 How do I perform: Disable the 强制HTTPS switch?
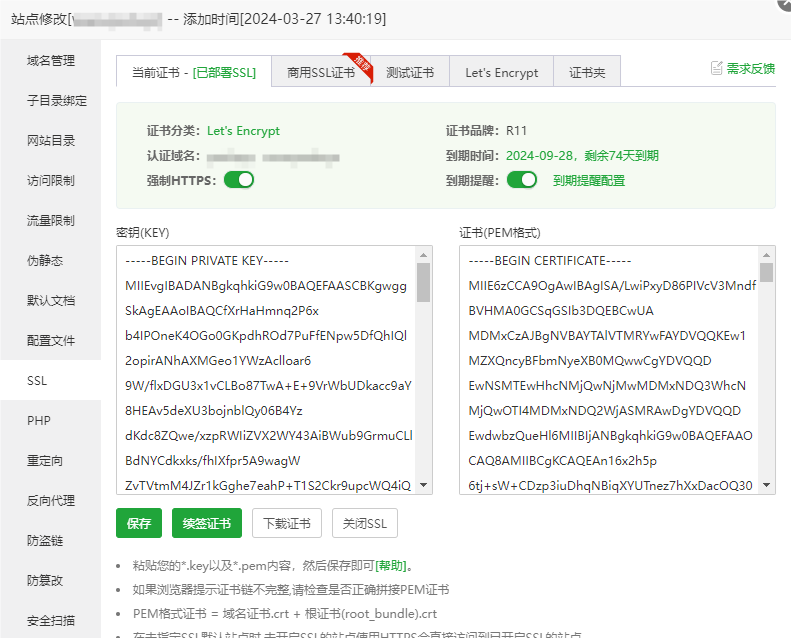[239, 180]
